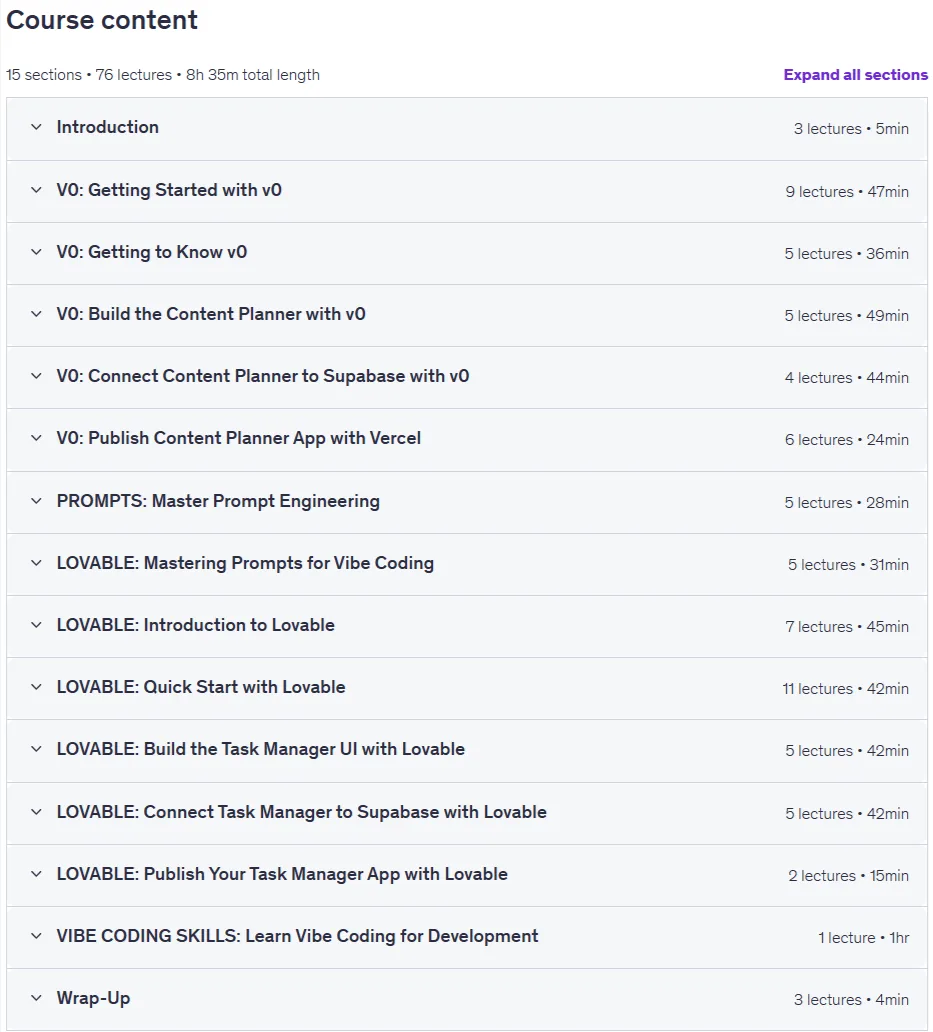Click the '3 lectures • 5min' label
Image resolution: width=933 pixels, height=1032 pixels.
[851, 128]
